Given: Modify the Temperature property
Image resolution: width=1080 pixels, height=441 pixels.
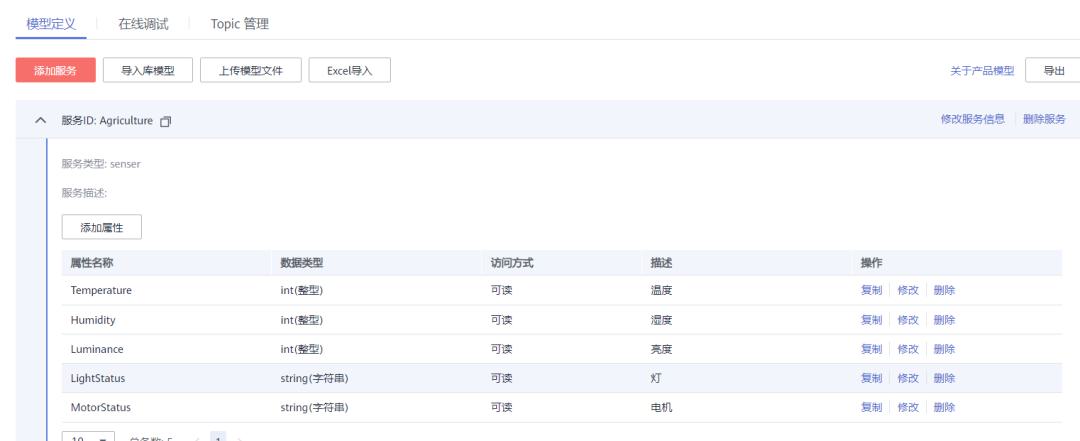Looking at the screenshot, I should coord(908,290).
